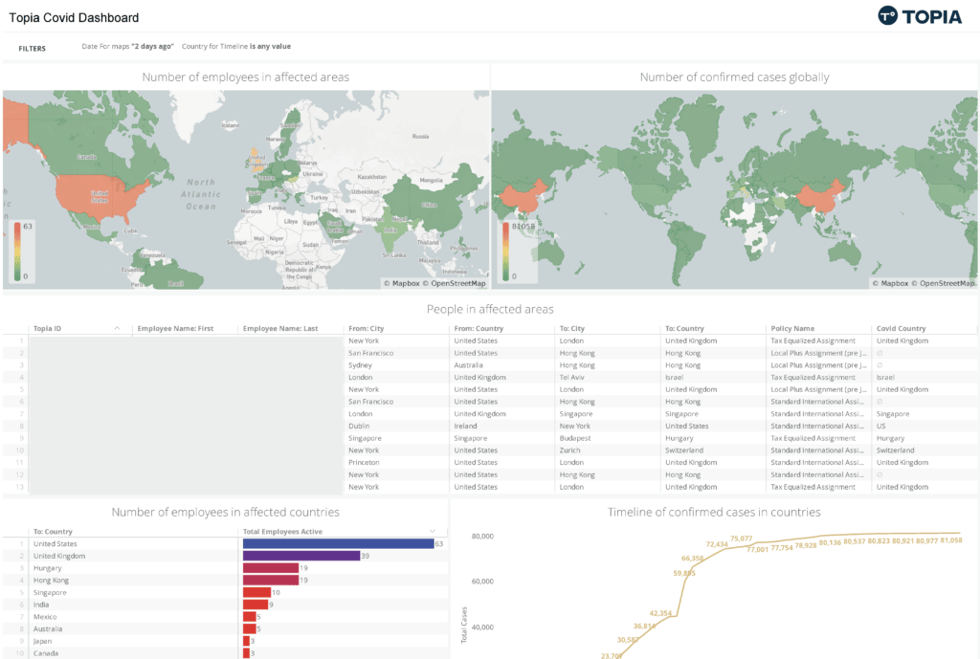Sort by Policy Name column header
This screenshot has width=980, height=659.
pyautogui.click(x=792, y=328)
